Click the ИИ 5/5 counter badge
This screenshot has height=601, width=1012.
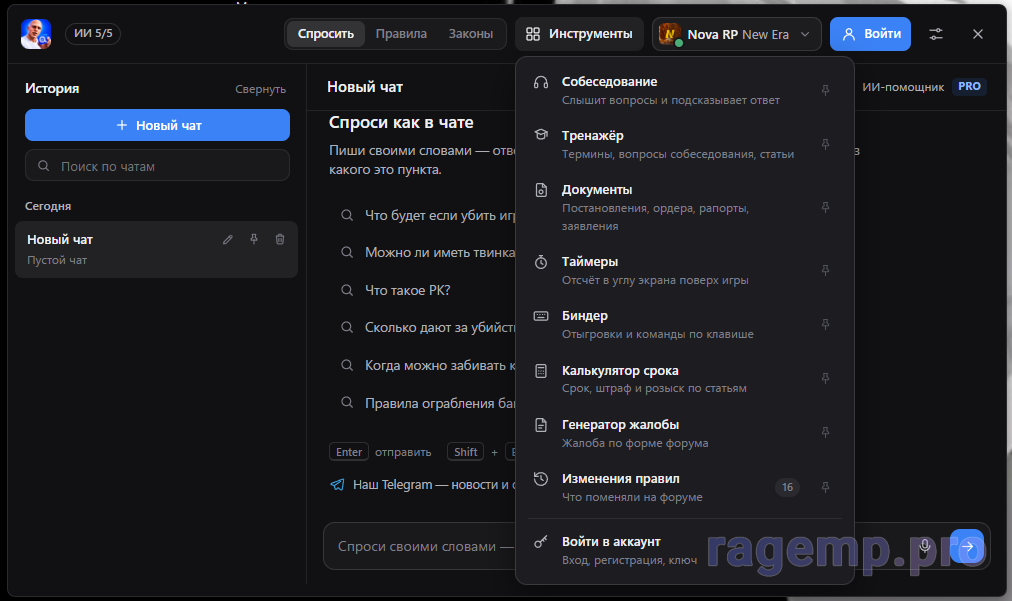coord(93,34)
